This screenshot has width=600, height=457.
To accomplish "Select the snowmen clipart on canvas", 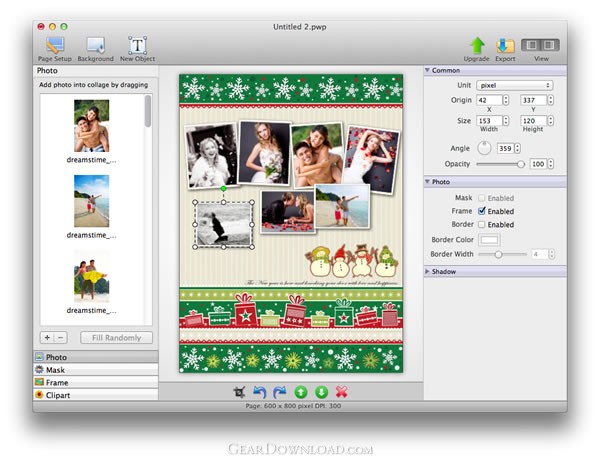I will 351,261.
